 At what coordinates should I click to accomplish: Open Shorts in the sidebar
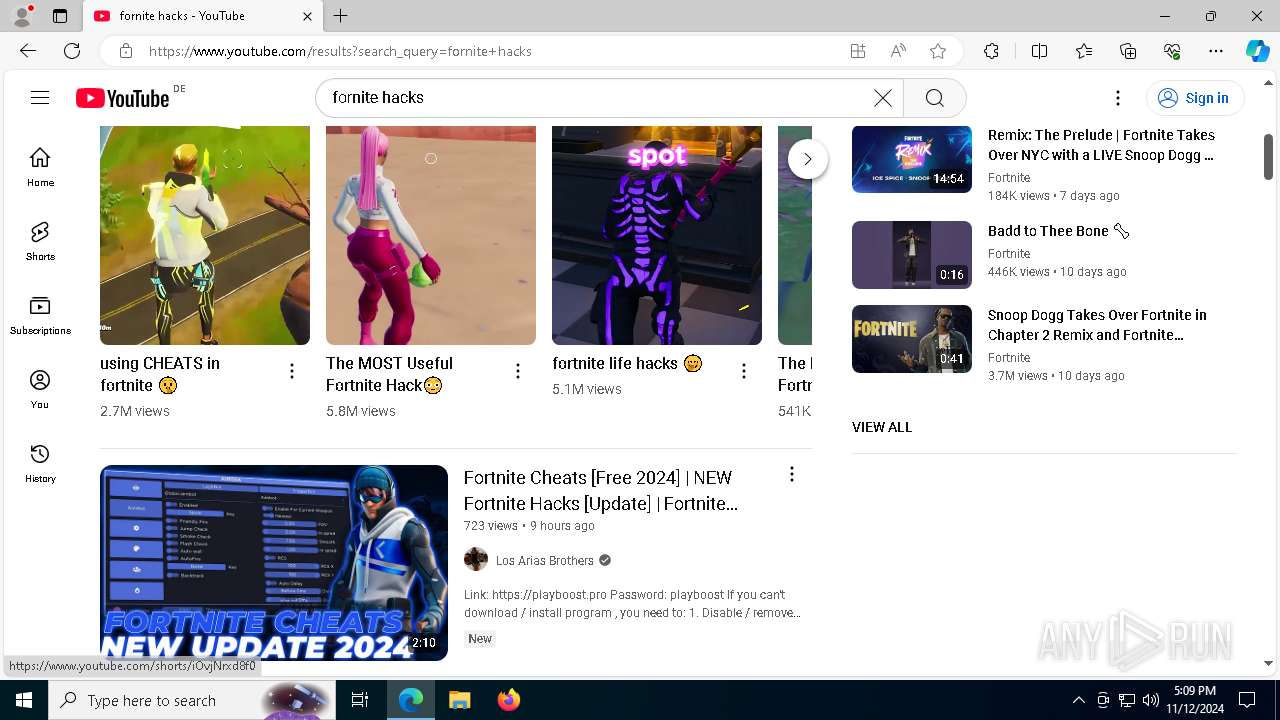[x=40, y=241]
